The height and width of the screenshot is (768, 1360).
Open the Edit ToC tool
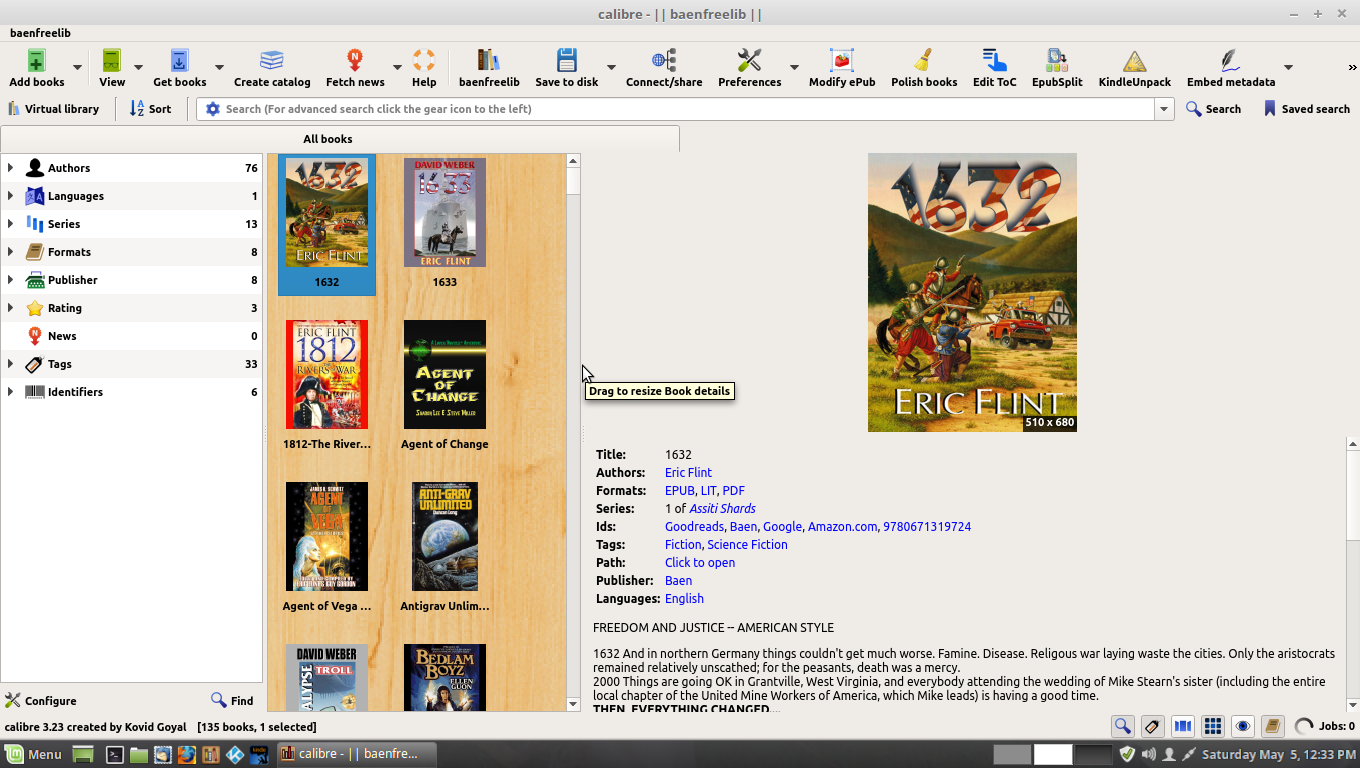pyautogui.click(x=994, y=61)
